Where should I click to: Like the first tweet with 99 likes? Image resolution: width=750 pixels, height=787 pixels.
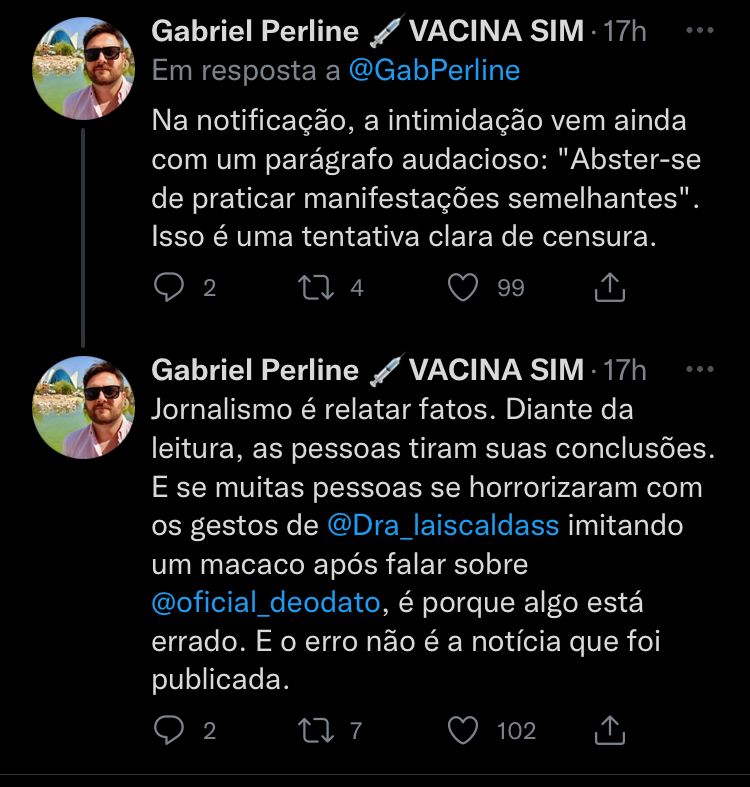(462, 288)
